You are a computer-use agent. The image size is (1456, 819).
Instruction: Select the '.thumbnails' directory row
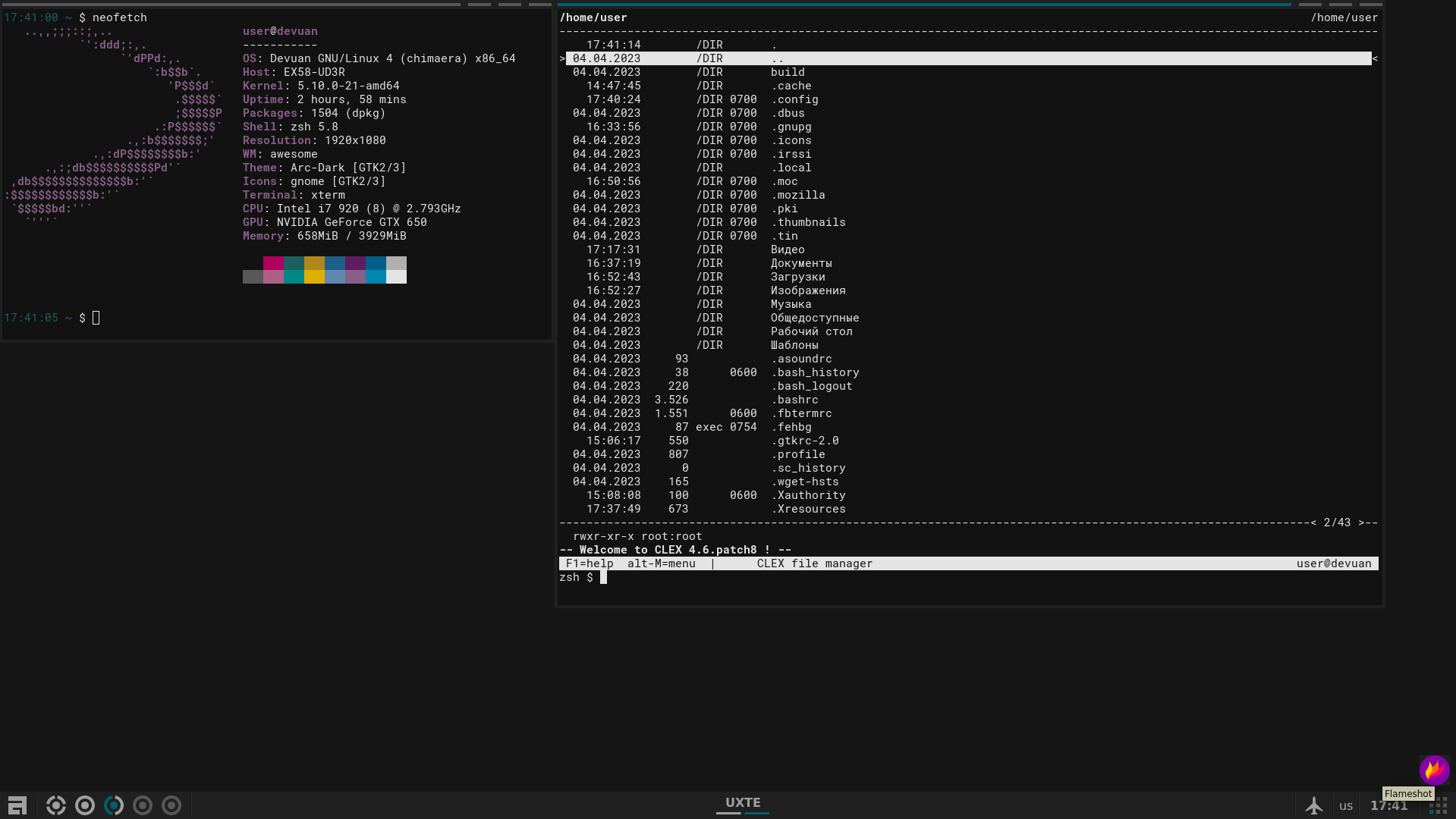pyautogui.click(x=969, y=222)
